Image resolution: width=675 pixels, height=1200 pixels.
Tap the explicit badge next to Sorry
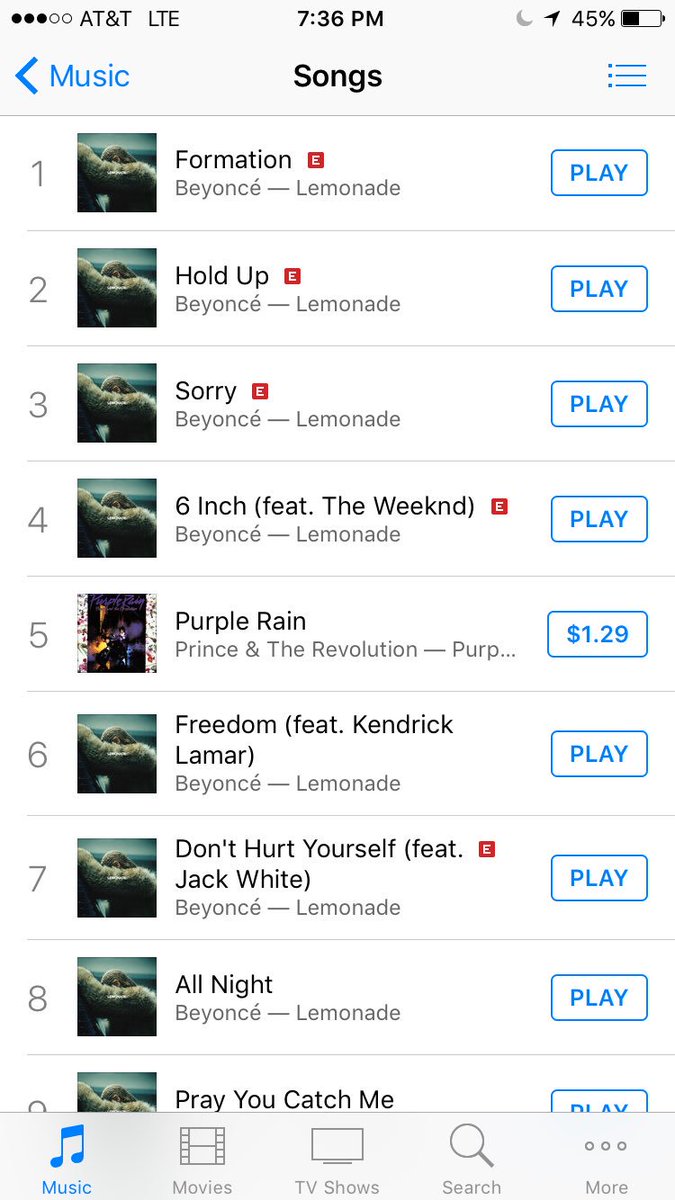pos(260,391)
